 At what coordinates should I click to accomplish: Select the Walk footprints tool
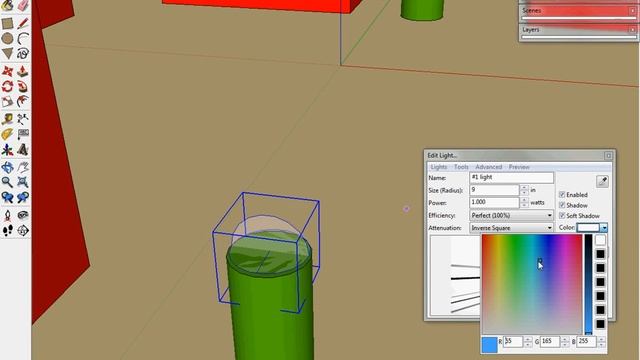coord(7,230)
